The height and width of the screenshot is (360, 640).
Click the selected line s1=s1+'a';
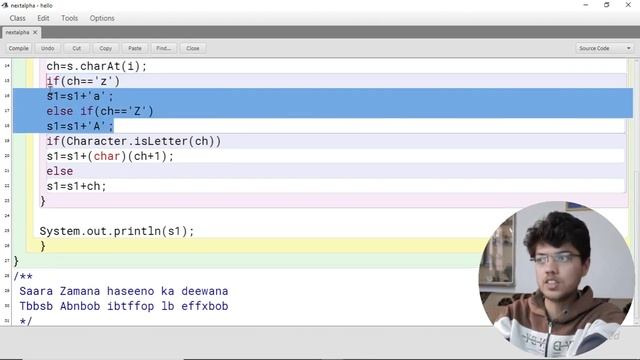click(x=80, y=96)
